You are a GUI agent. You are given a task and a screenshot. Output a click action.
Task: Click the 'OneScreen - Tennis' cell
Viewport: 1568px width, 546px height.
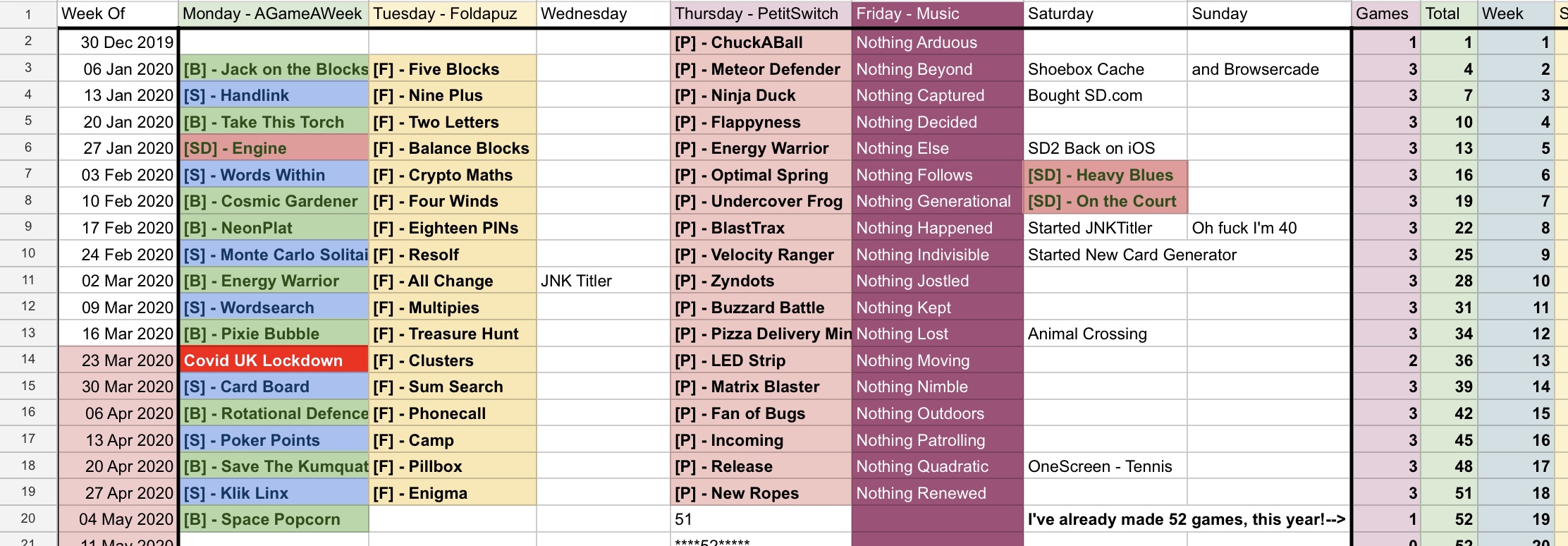click(x=1105, y=466)
